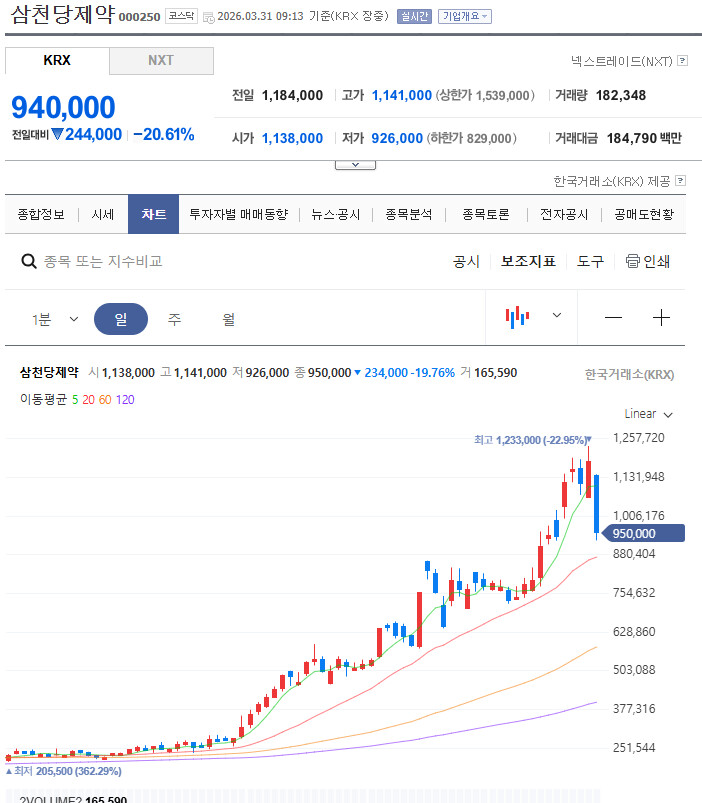Image resolution: width=702 pixels, height=803 pixels.
Task: Select the 월 monthly chart period
Action: pyautogui.click(x=228, y=320)
